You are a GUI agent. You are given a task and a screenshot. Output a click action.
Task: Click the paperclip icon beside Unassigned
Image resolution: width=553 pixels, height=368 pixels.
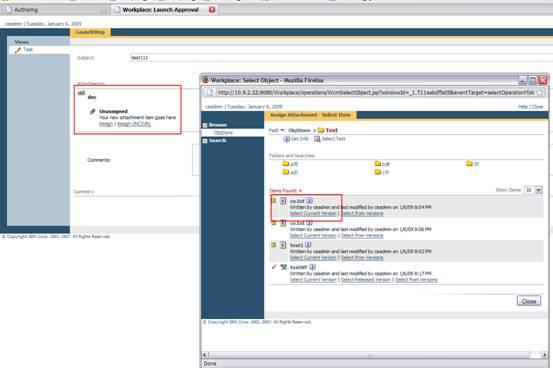pyautogui.click(x=92, y=111)
